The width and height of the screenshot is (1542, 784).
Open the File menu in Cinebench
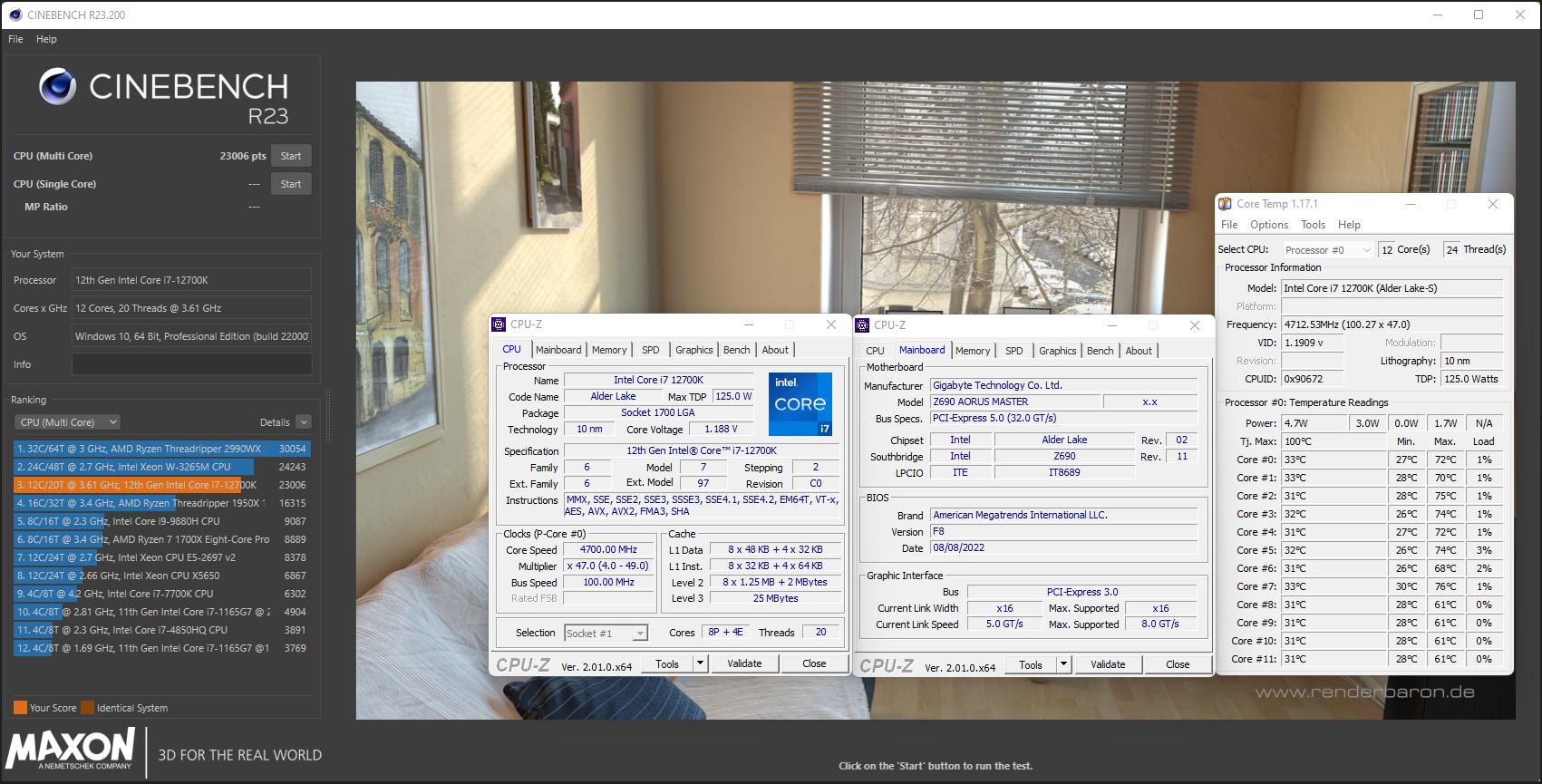15,39
